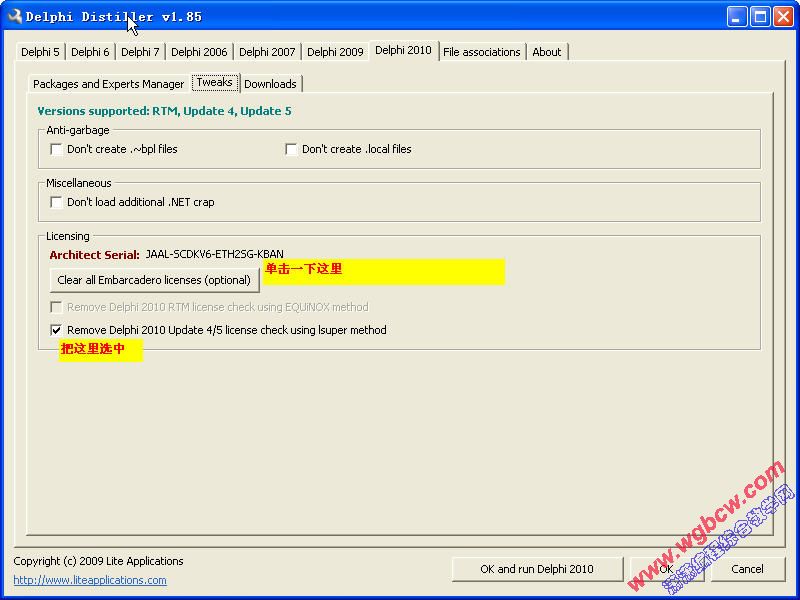Click the Copyright 2009 Lite Applications text
This screenshot has height=600, width=800.
[98, 561]
